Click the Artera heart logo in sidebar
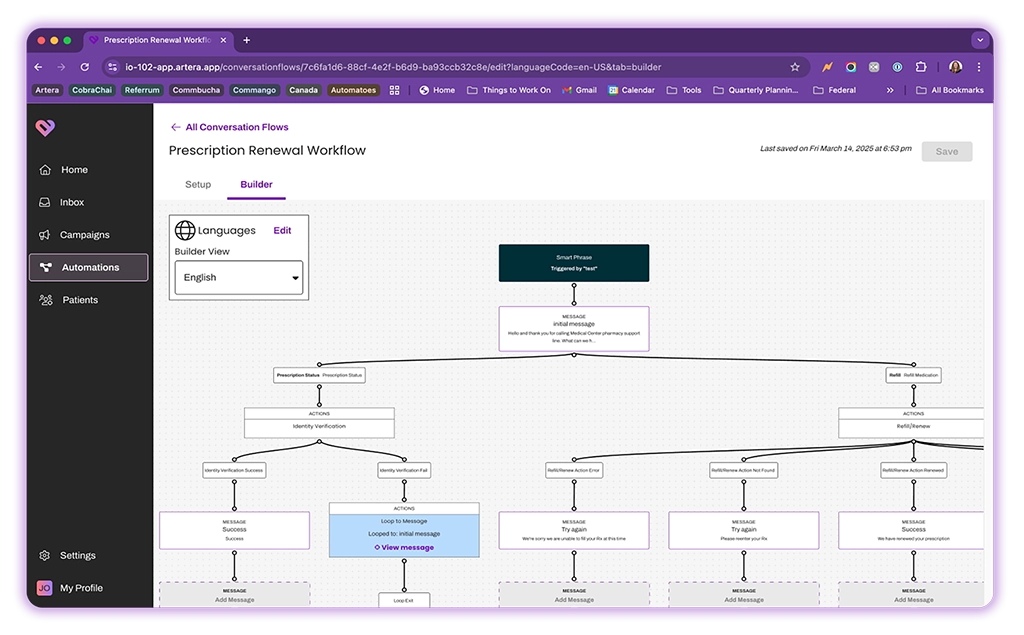The image size is (1024, 635). (45, 127)
